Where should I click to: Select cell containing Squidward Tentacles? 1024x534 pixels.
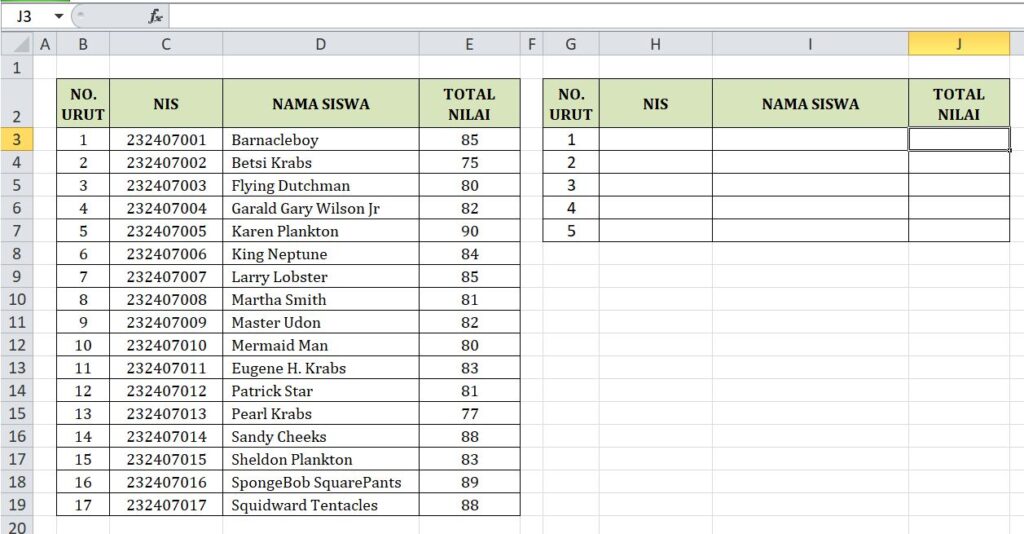click(x=321, y=505)
